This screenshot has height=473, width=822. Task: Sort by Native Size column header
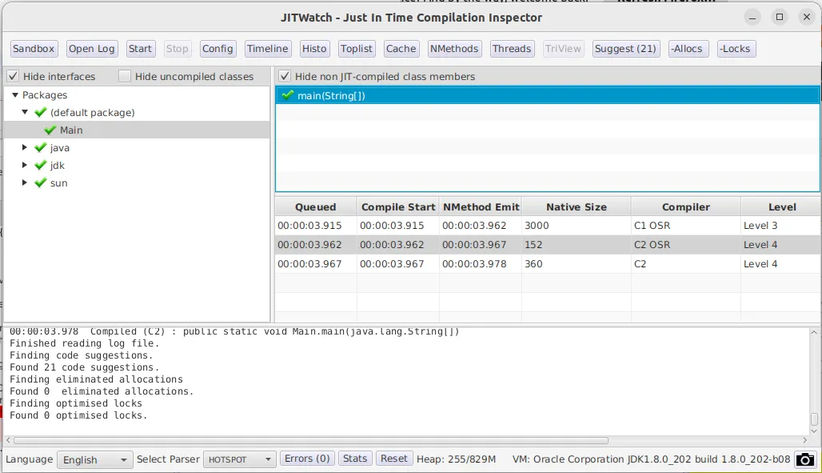point(576,207)
